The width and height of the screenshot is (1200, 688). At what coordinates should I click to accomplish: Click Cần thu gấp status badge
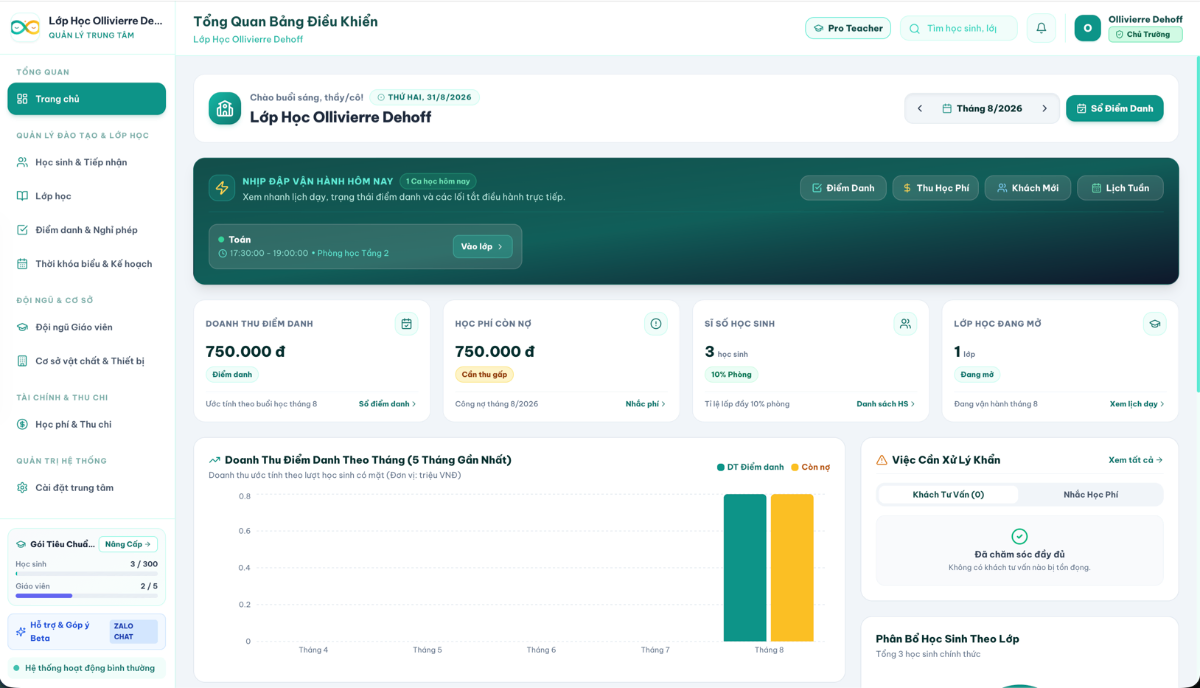coord(484,375)
